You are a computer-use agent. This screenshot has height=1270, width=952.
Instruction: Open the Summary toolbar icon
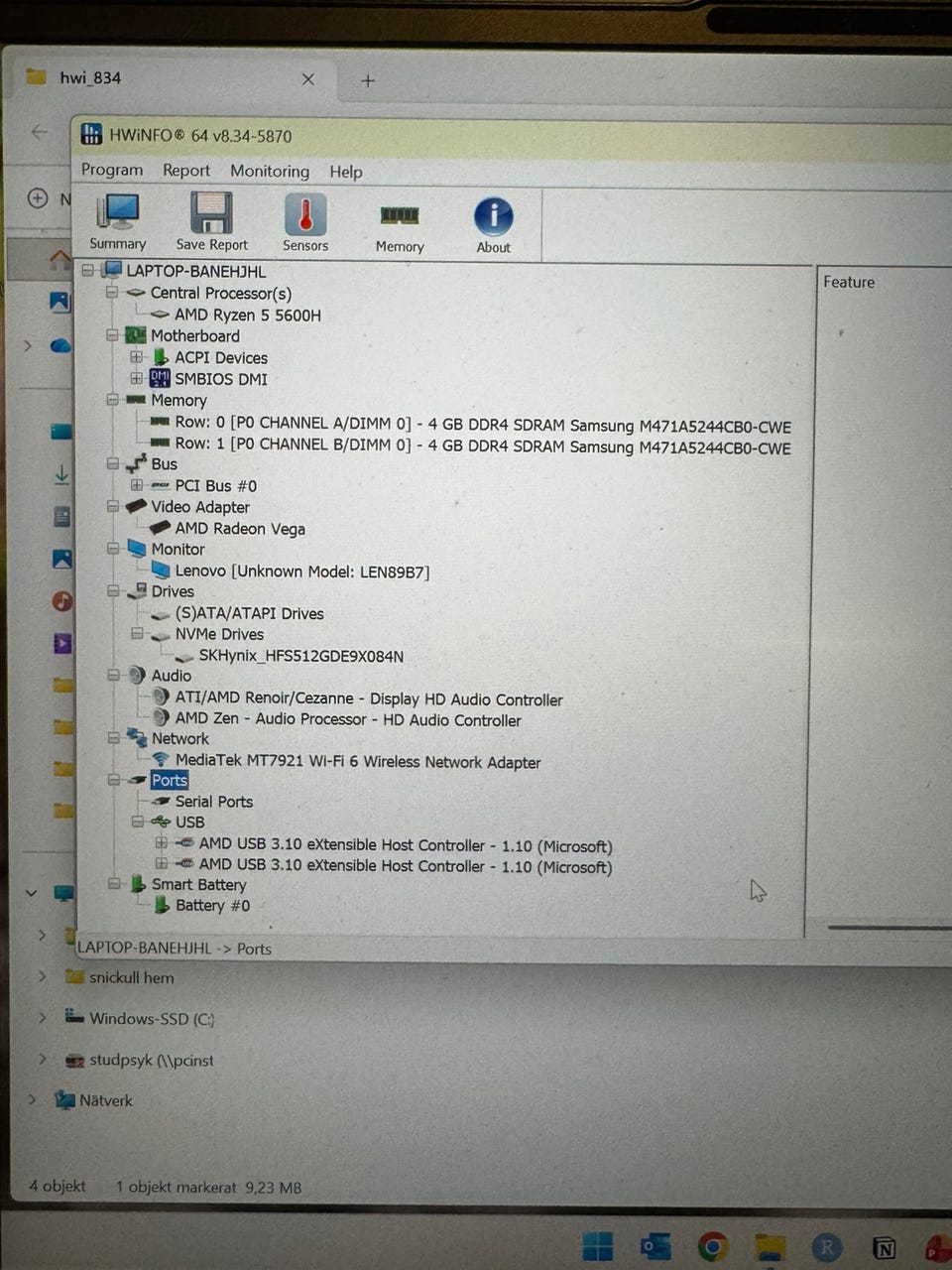pos(118,221)
